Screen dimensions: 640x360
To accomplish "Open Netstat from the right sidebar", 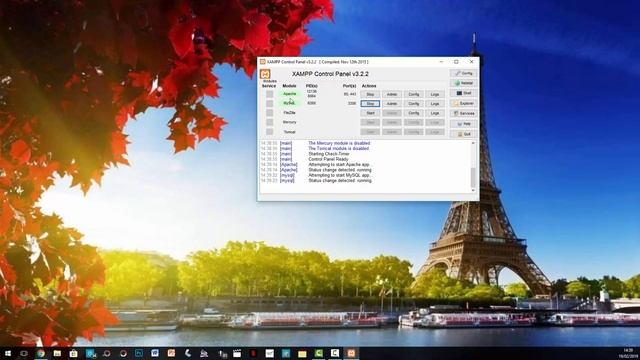I will 464,83.
